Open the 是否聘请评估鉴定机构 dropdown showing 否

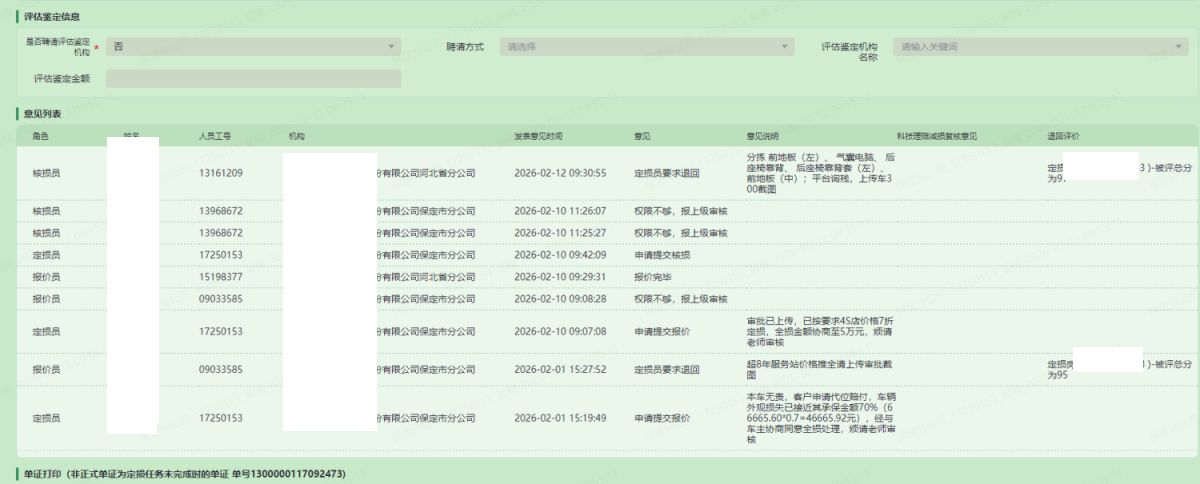coord(252,47)
